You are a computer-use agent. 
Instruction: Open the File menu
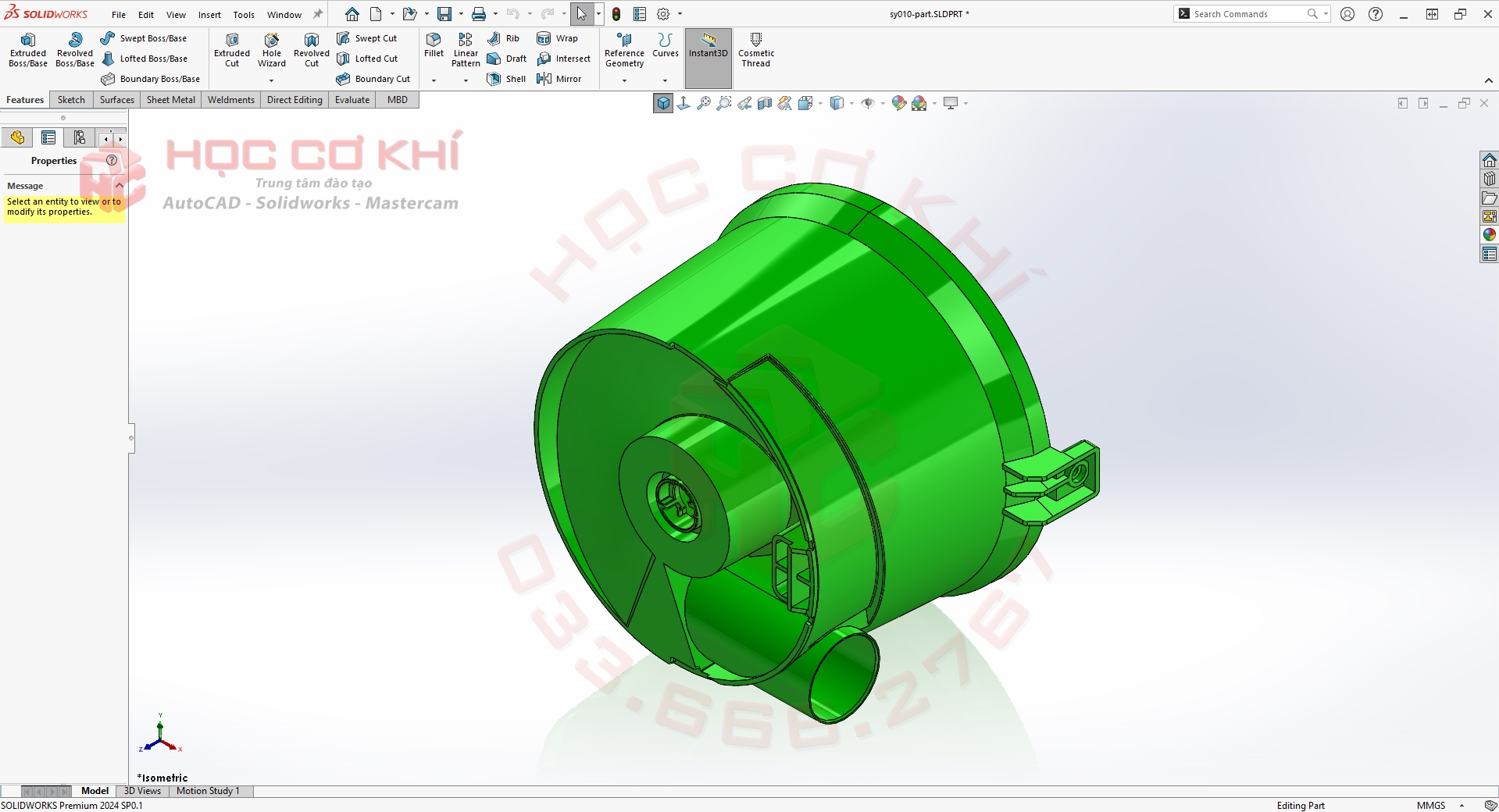pos(119,15)
